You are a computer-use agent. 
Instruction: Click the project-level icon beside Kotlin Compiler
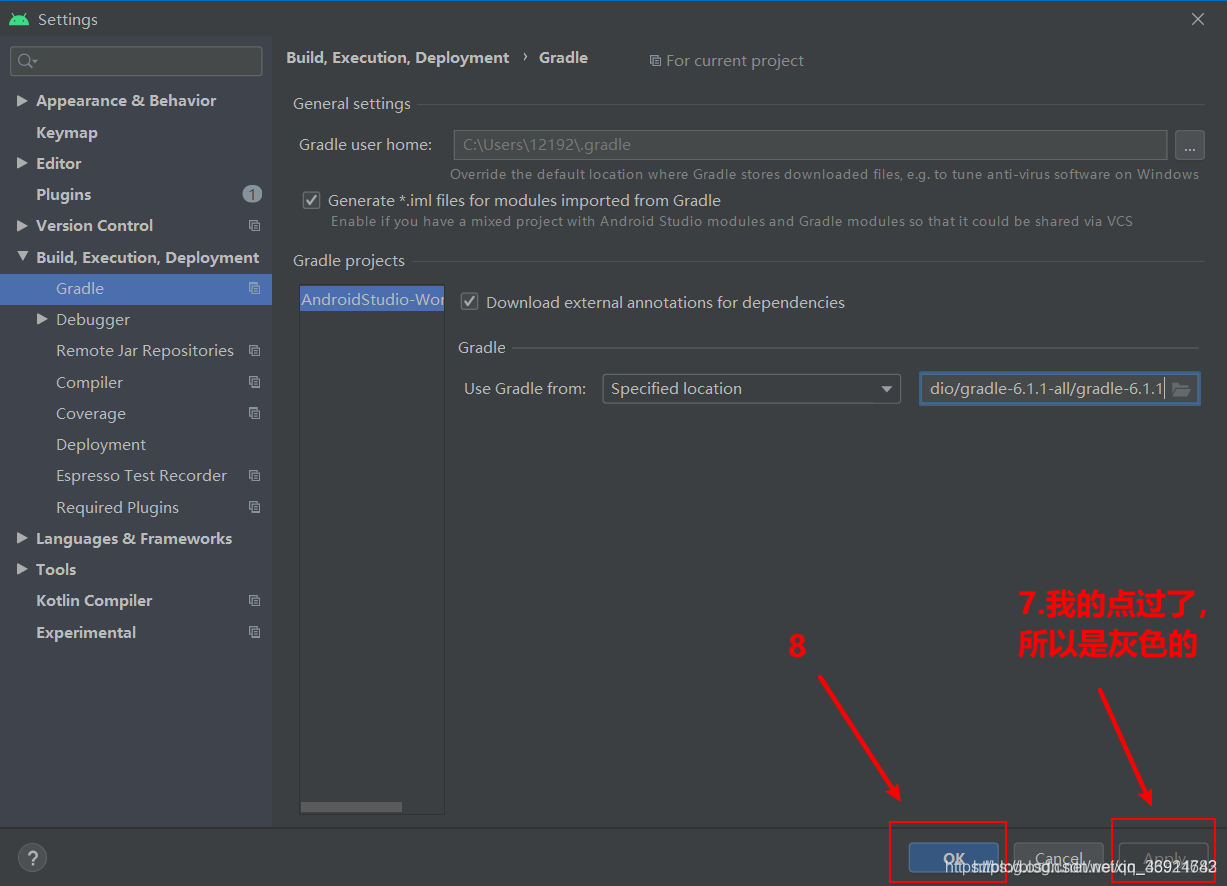tap(254, 601)
